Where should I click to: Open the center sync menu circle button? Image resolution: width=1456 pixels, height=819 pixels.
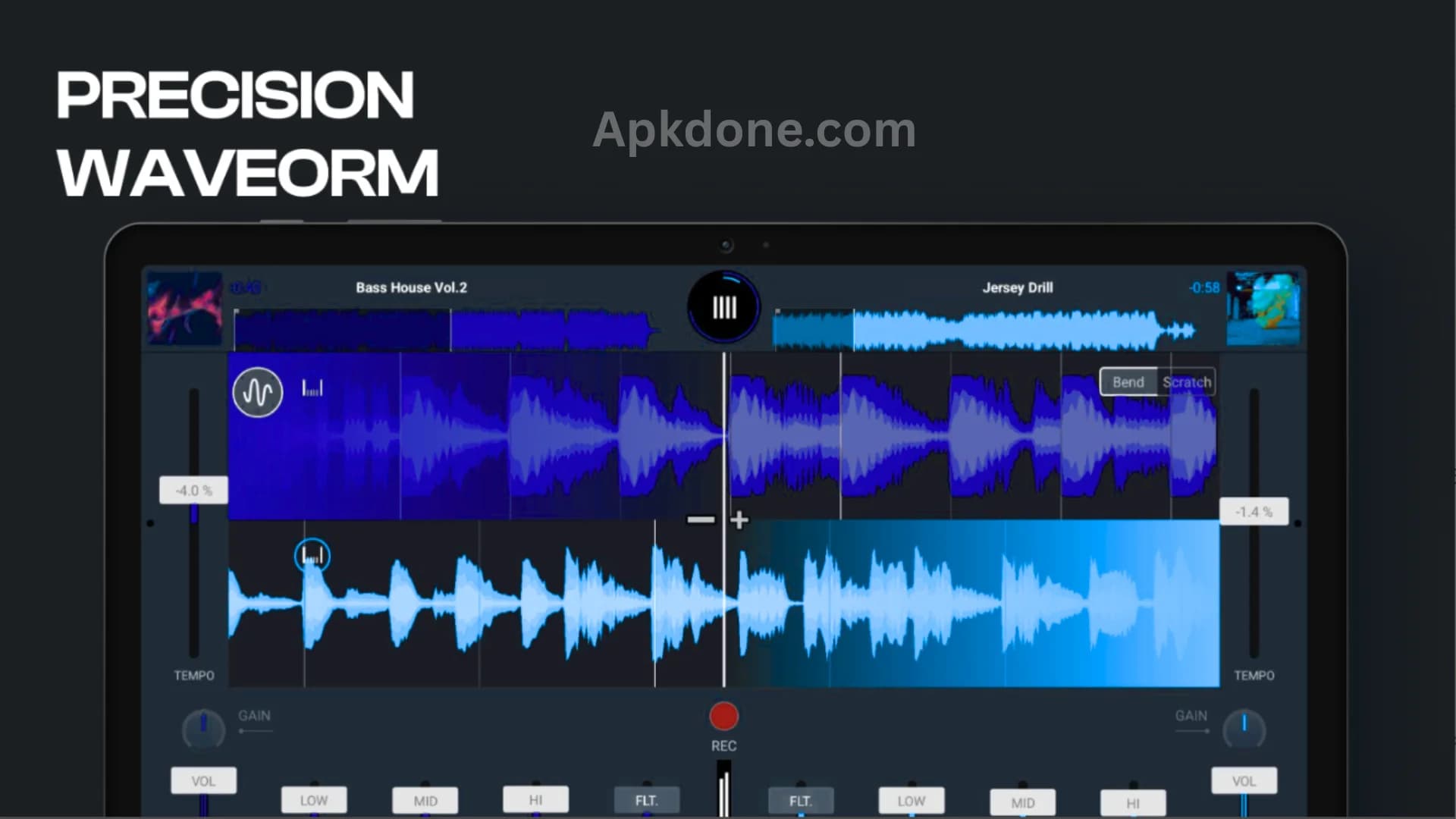click(x=723, y=307)
